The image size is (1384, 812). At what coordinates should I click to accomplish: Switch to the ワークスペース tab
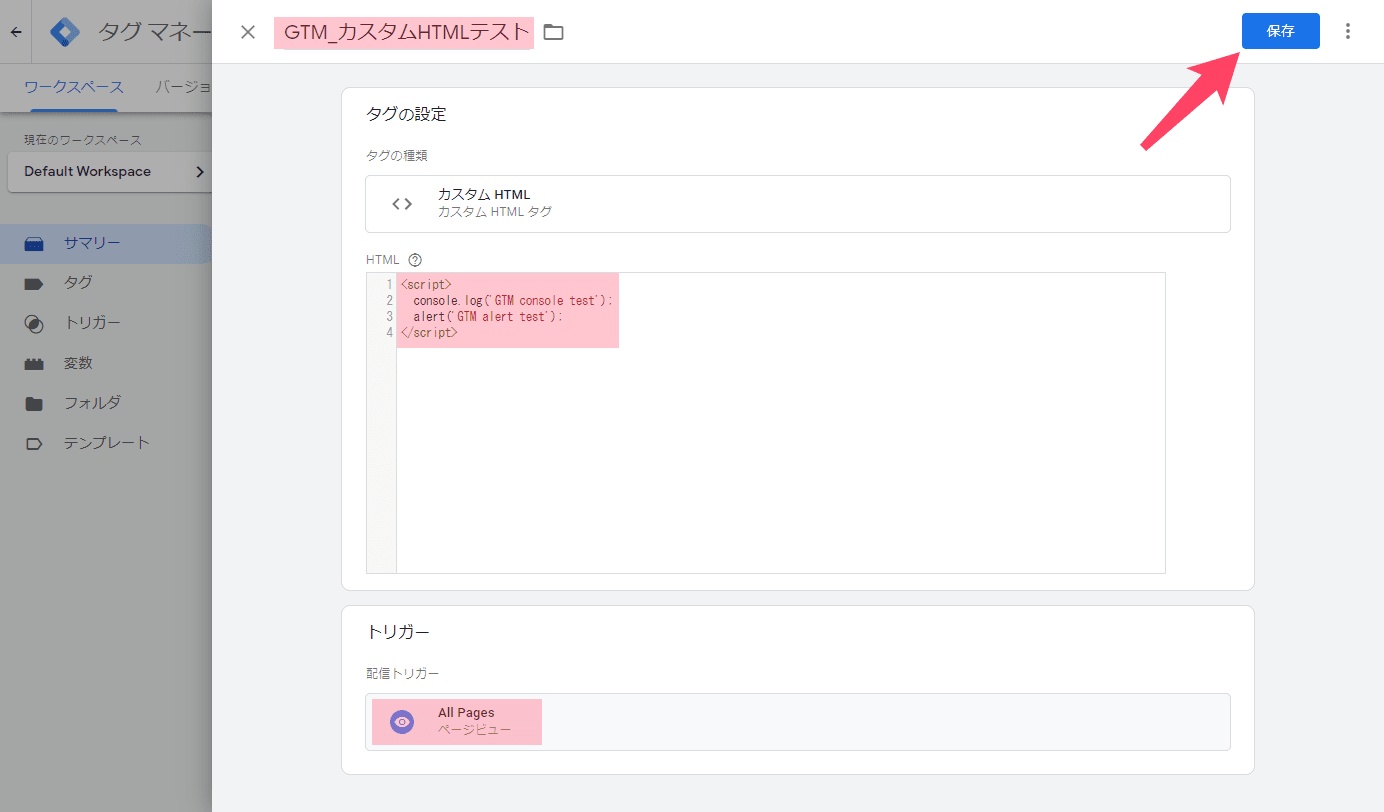click(74, 87)
